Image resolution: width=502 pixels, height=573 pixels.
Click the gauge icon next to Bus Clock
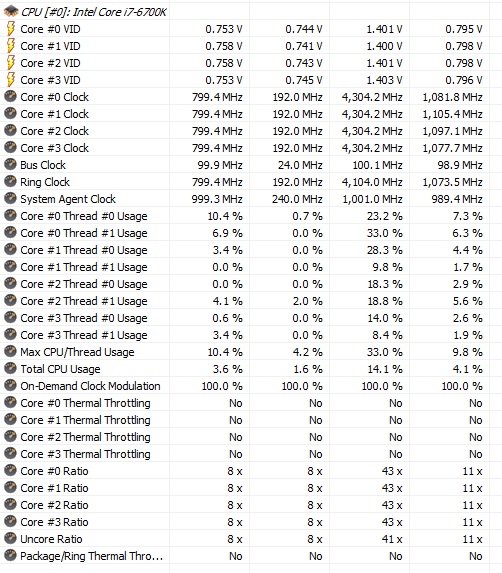point(10,164)
